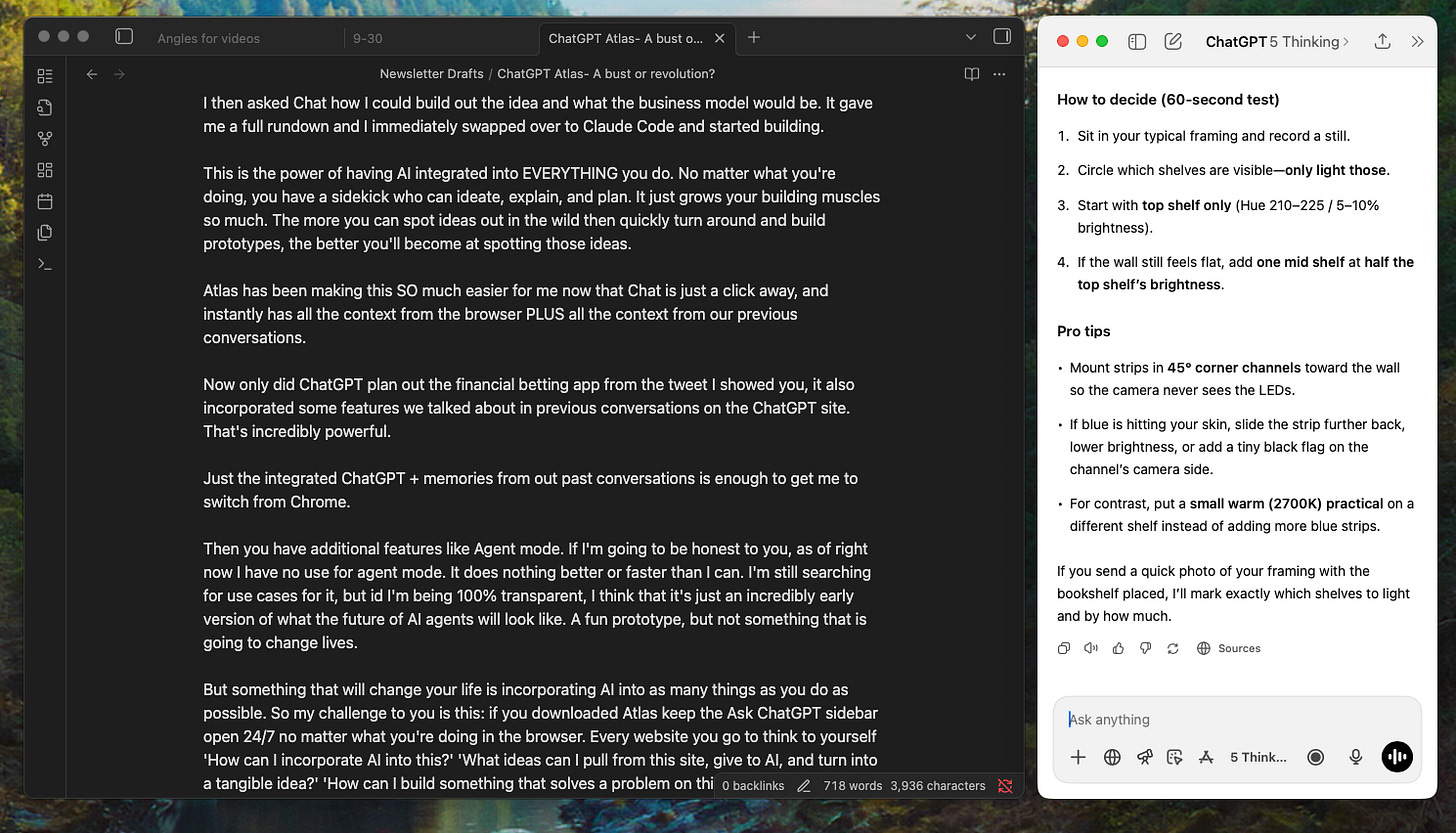The height and width of the screenshot is (833, 1456).
Task: Start voice mode with black waveform button
Action: (x=1397, y=757)
